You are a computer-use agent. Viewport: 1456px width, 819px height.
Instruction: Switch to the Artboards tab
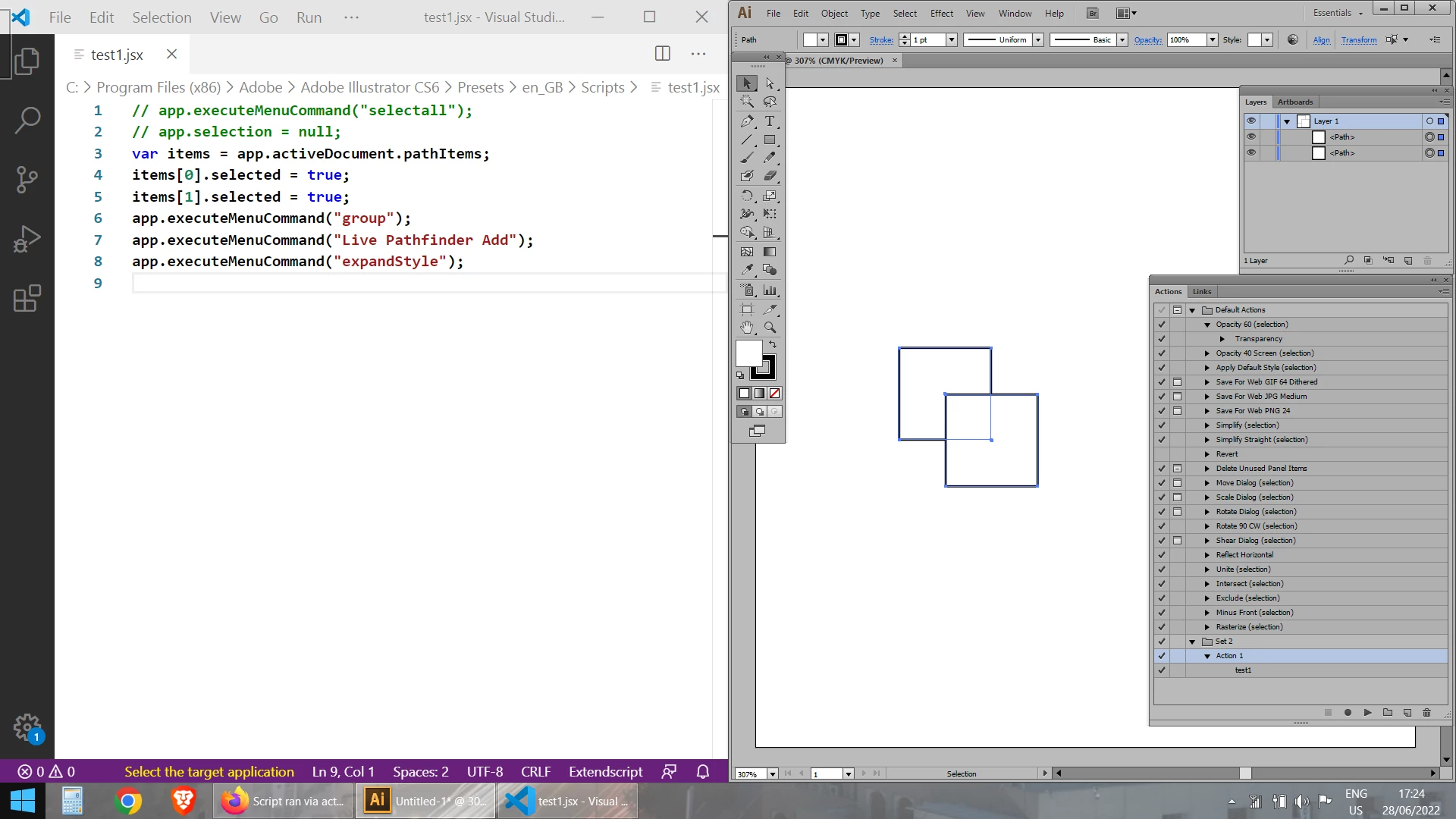point(1294,102)
